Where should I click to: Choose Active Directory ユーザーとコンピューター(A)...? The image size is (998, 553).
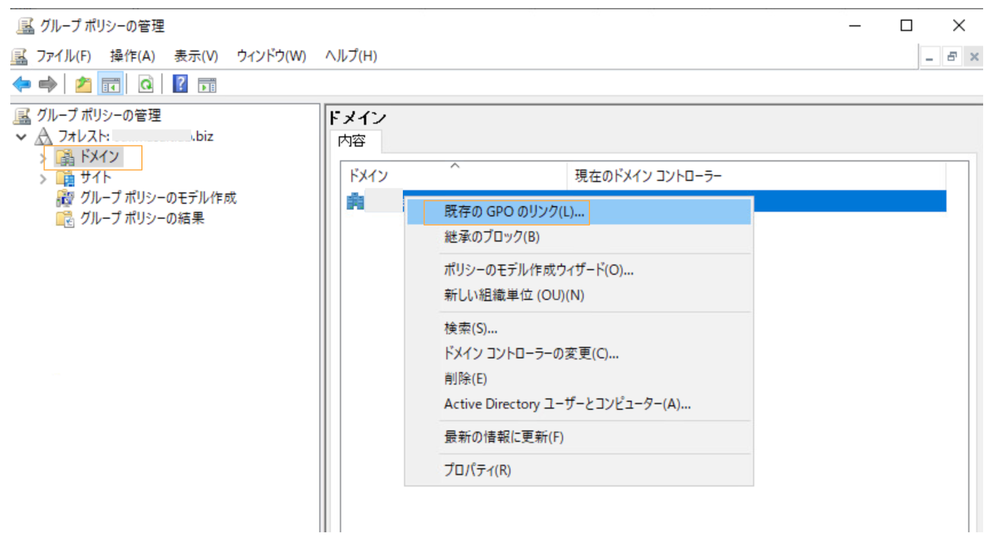click(x=579, y=404)
